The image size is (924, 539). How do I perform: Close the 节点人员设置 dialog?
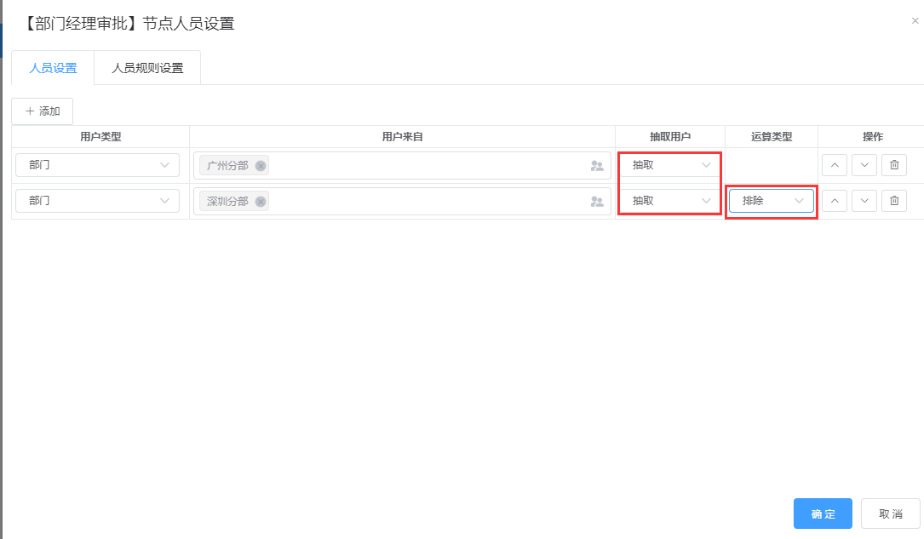(x=915, y=21)
